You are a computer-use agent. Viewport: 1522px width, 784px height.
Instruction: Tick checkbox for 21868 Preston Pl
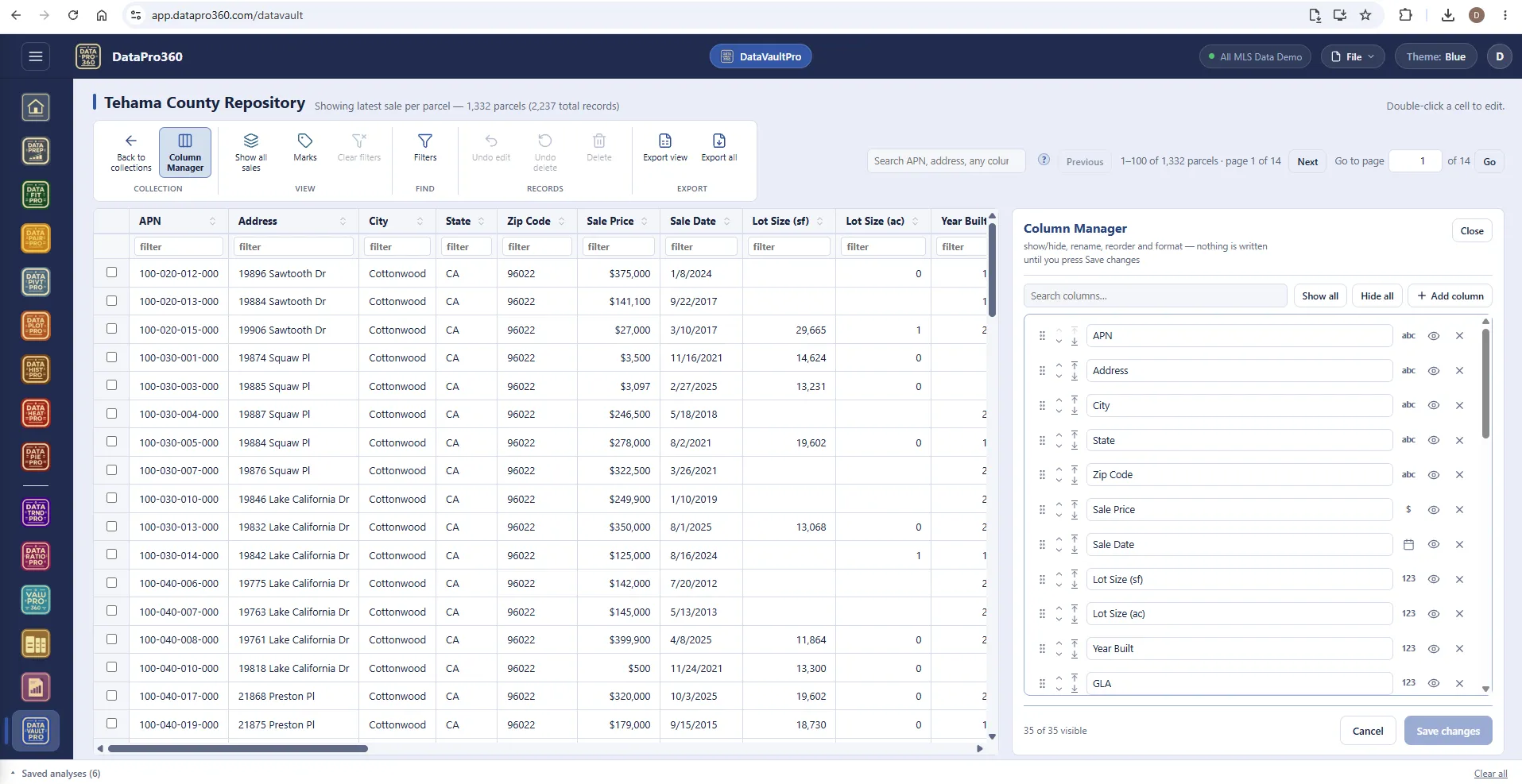tap(111, 695)
